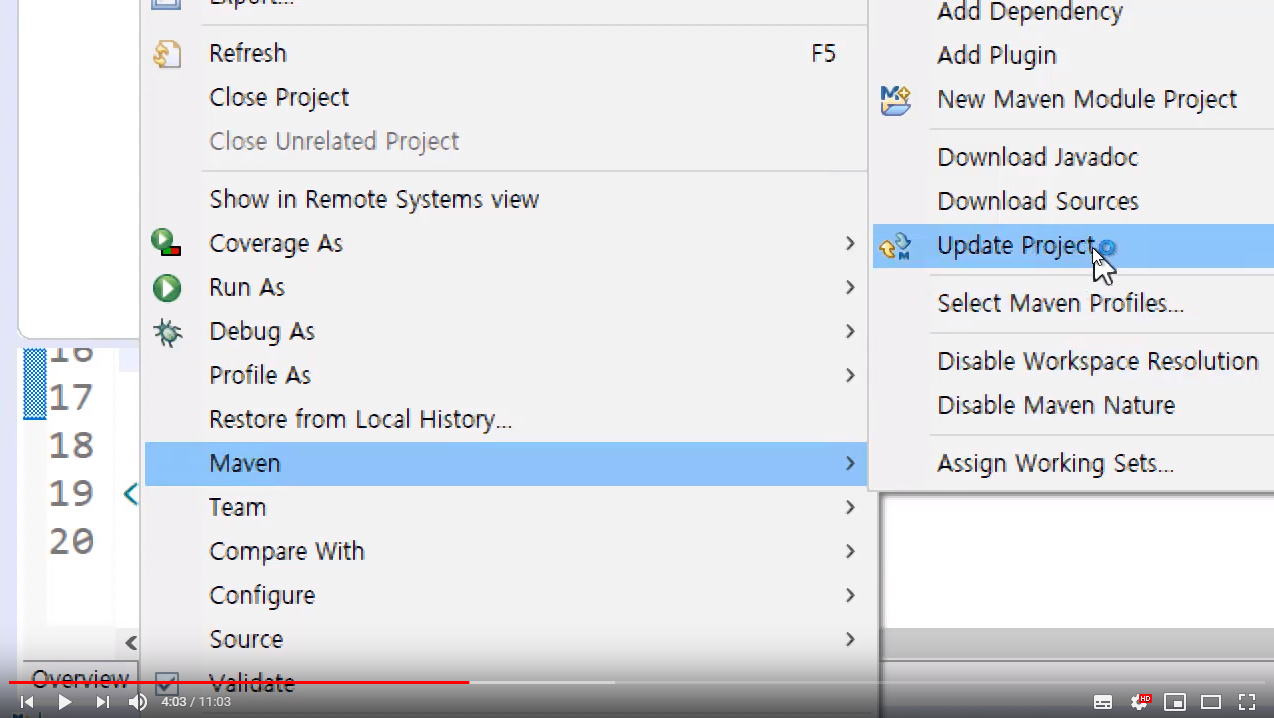The width and height of the screenshot is (1274, 718).
Task: Click line number 19 in editor
Action: 71,493
